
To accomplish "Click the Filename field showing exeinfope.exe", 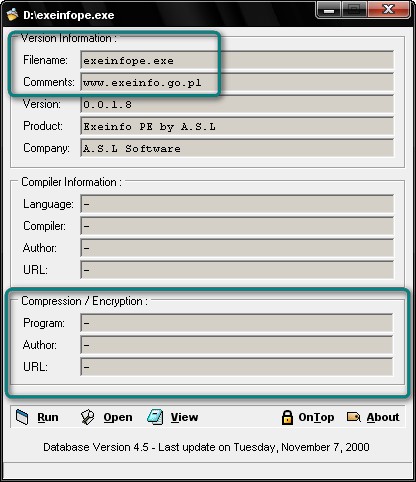I will pos(237,60).
